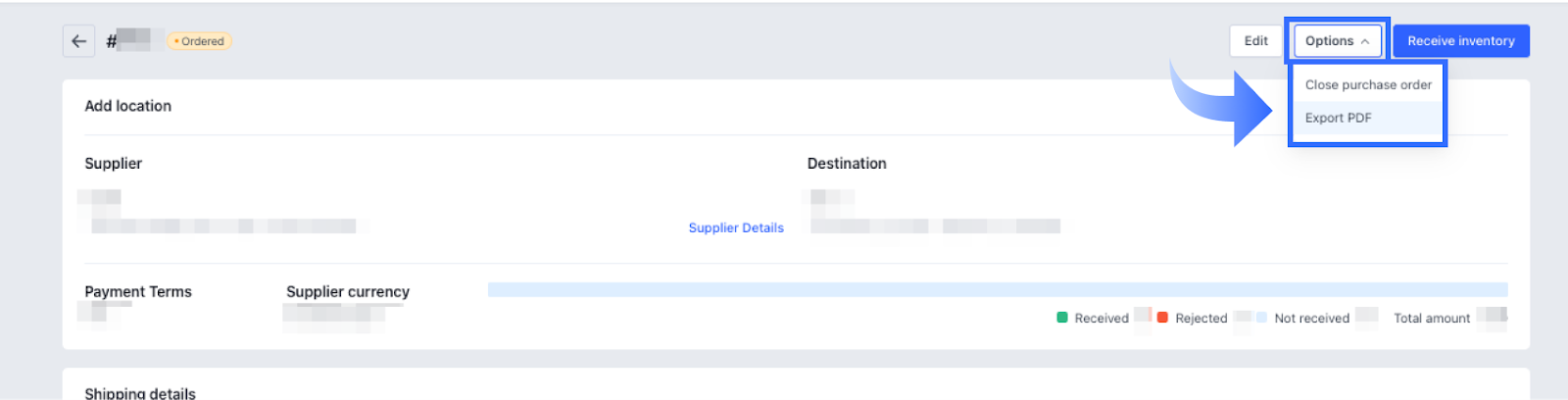Click the light blue Not received square
Image resolution: width=1568 pixels, height=400 pixels.
pyautogui.click(x=1261, y=318)
